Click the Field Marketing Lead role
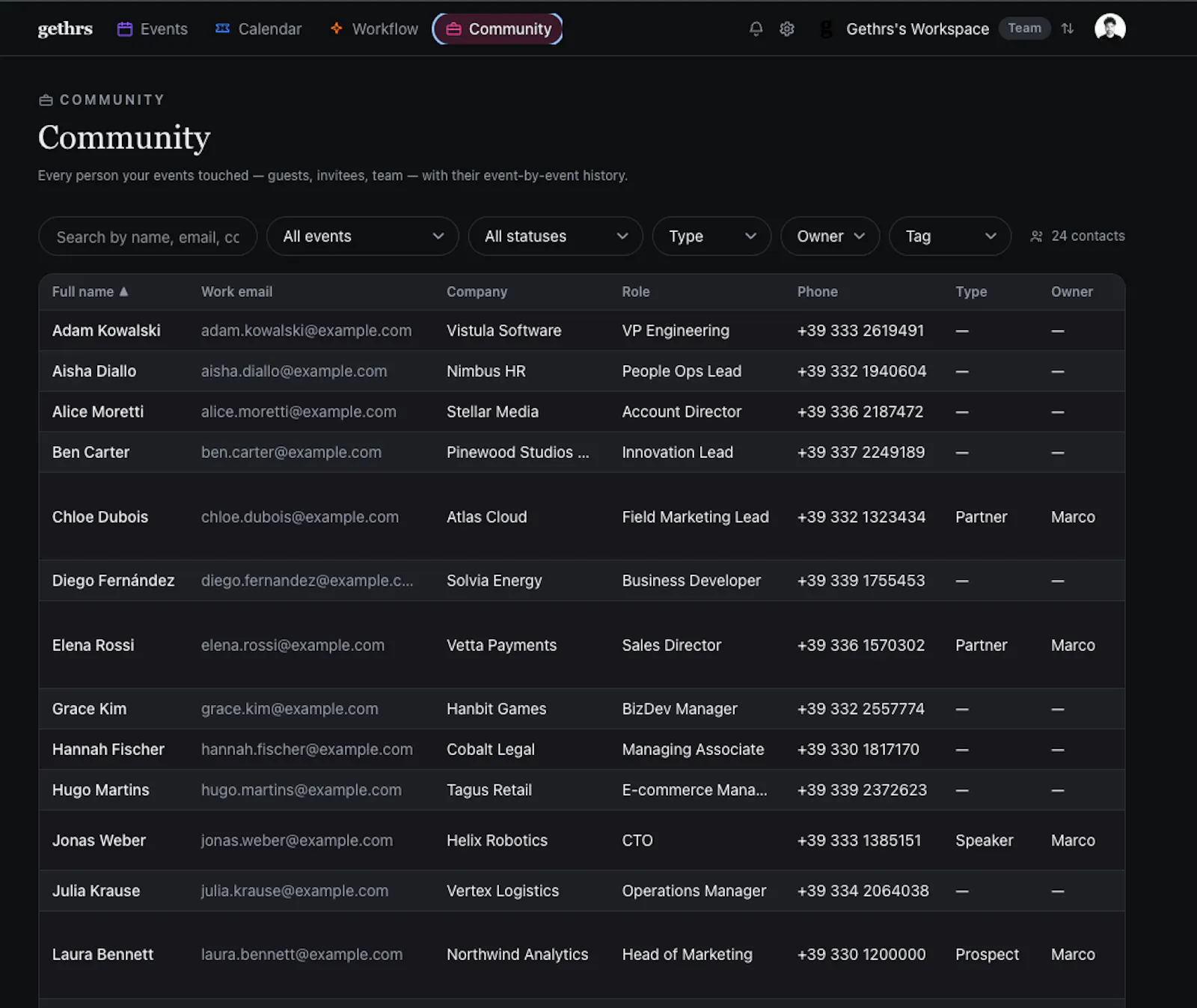The image size is (1197, 1008). [695, 516]
